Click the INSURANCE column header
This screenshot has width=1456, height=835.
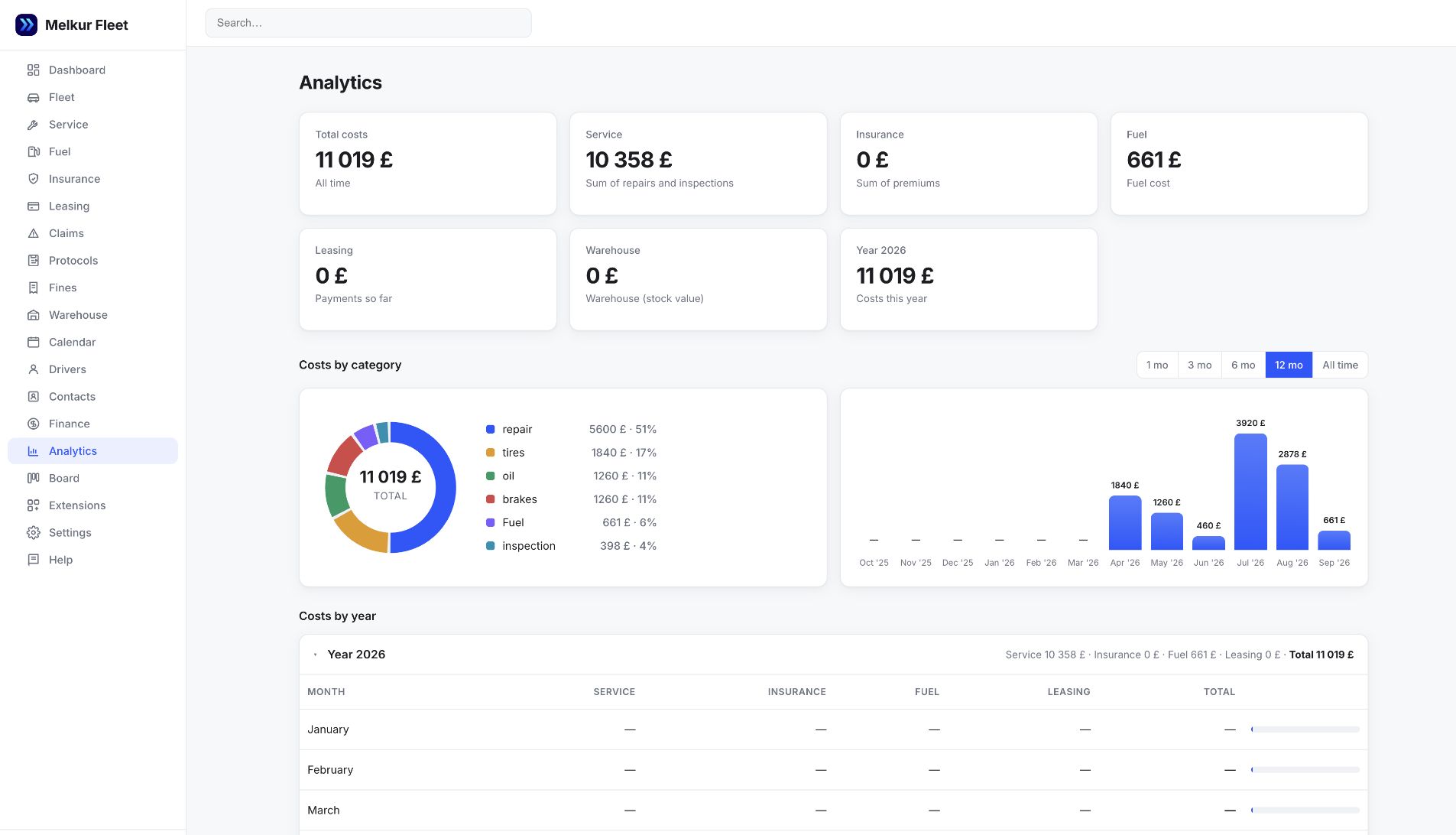point(797,692)
